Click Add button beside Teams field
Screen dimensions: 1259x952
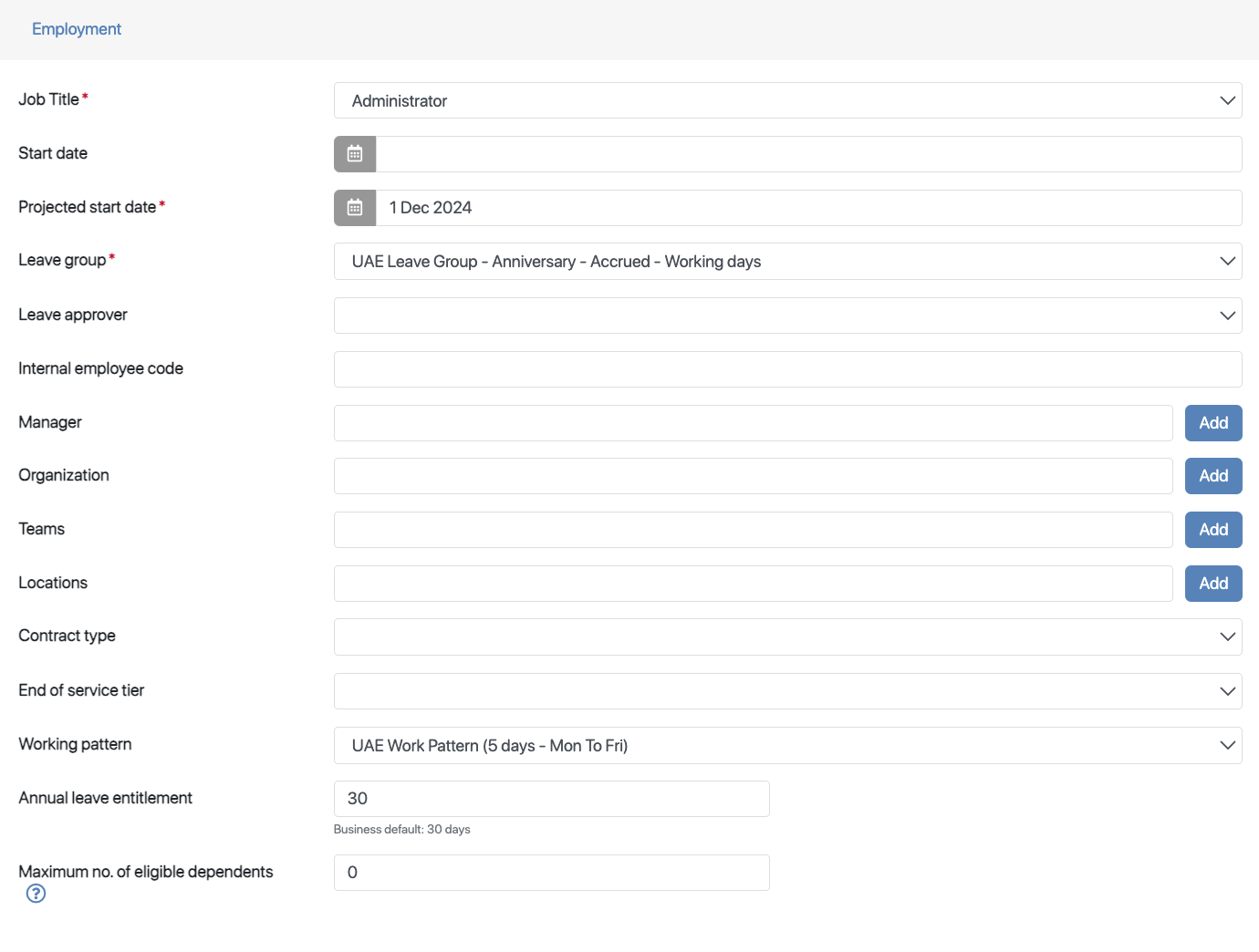tap(1212, 530)
